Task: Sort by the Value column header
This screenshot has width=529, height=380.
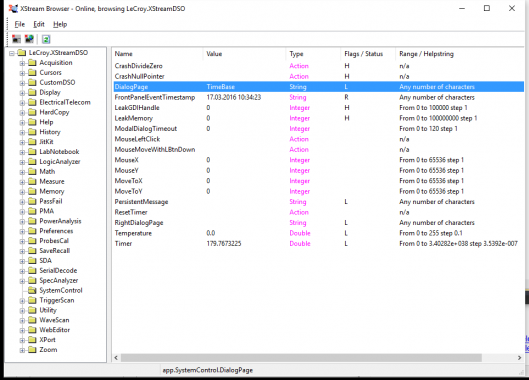Action: click(245, 54)
